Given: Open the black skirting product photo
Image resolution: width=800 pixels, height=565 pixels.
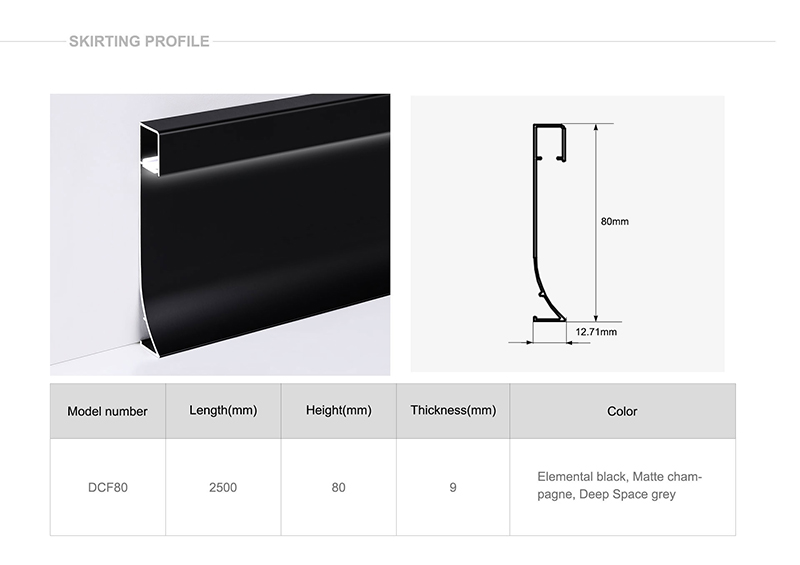Looking at the screenshot, I should (220, 235).
